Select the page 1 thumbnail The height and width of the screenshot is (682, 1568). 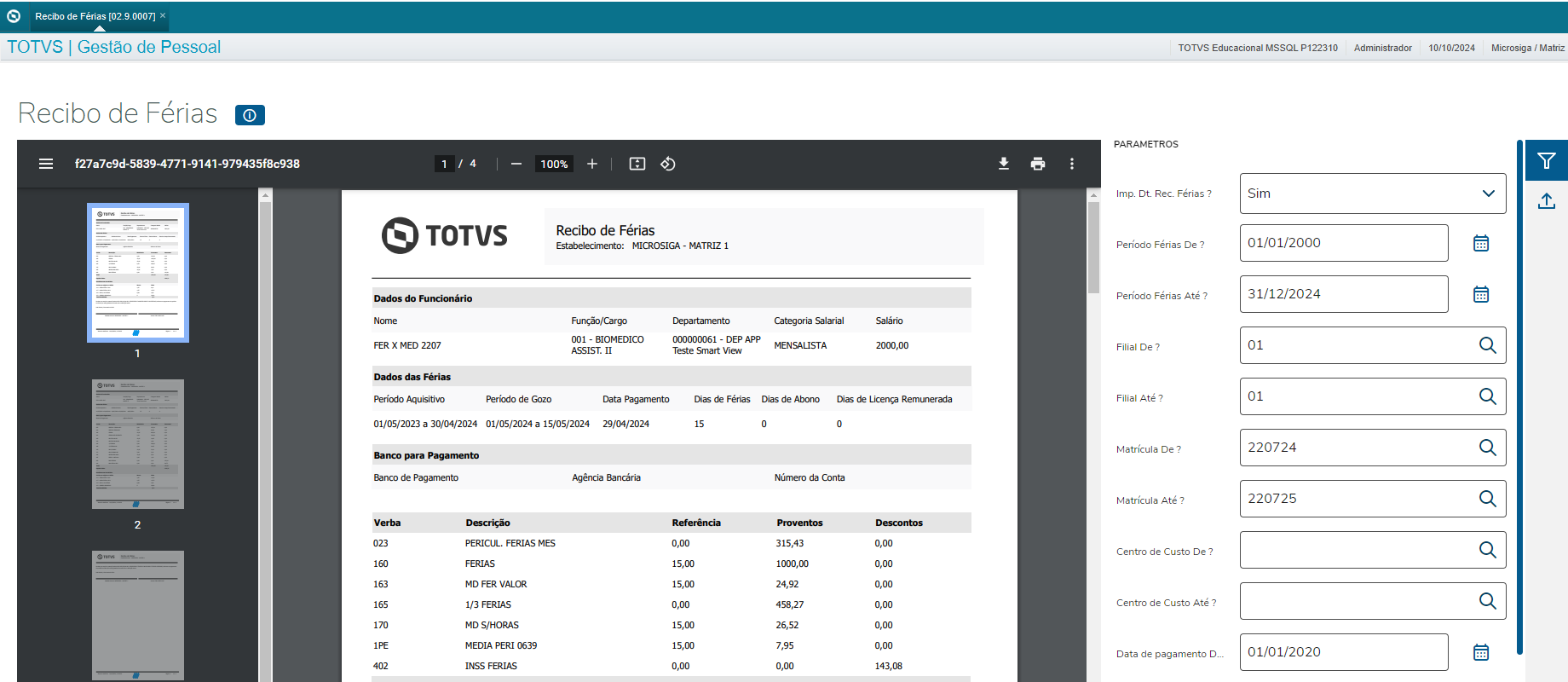click(138, 273)
